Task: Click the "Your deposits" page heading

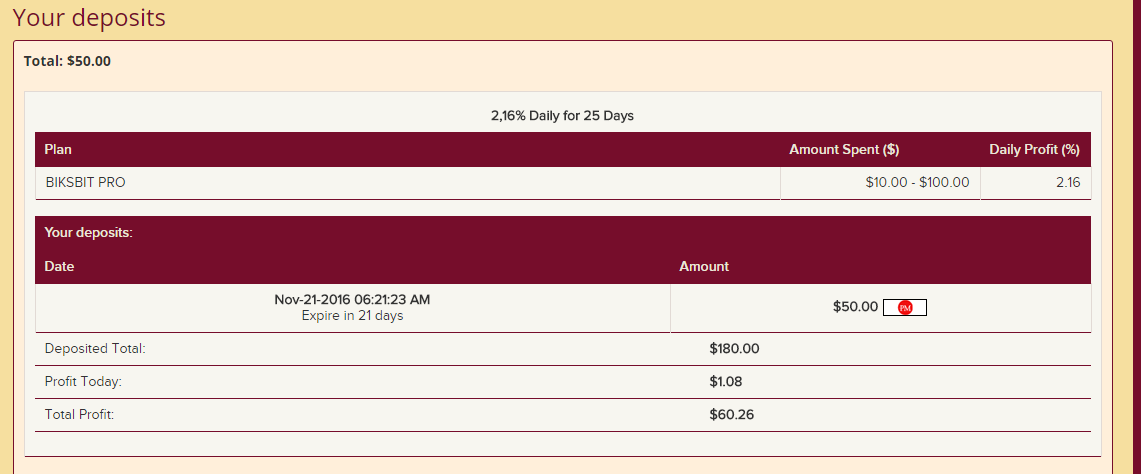Action: [89, 18]
